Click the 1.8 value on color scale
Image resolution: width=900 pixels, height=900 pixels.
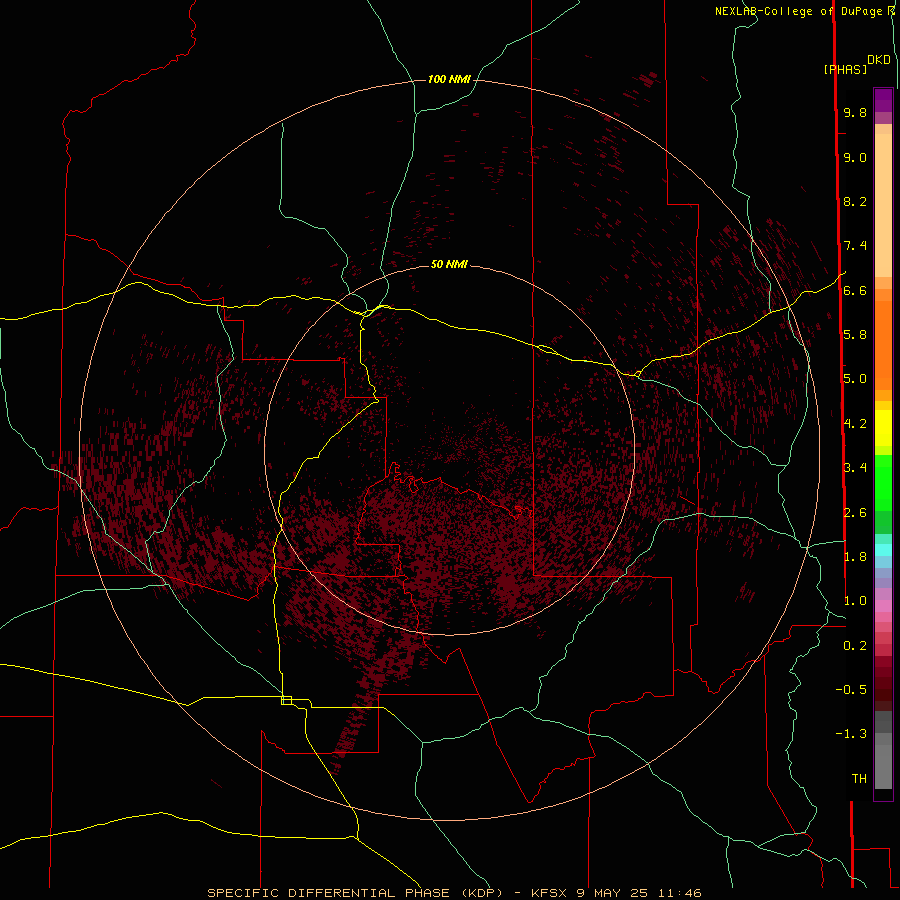855,557
